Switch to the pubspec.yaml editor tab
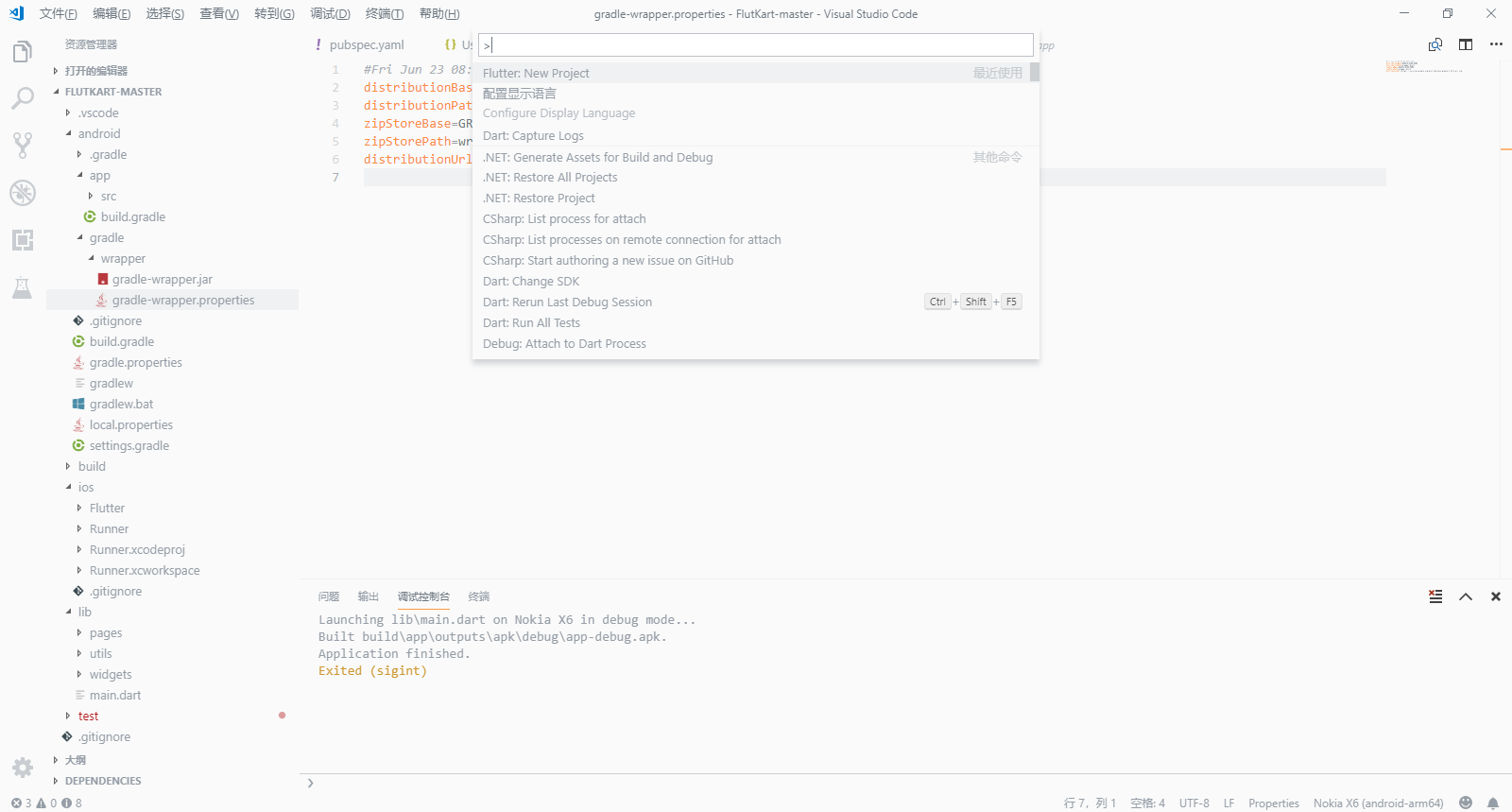 [366, 44]
